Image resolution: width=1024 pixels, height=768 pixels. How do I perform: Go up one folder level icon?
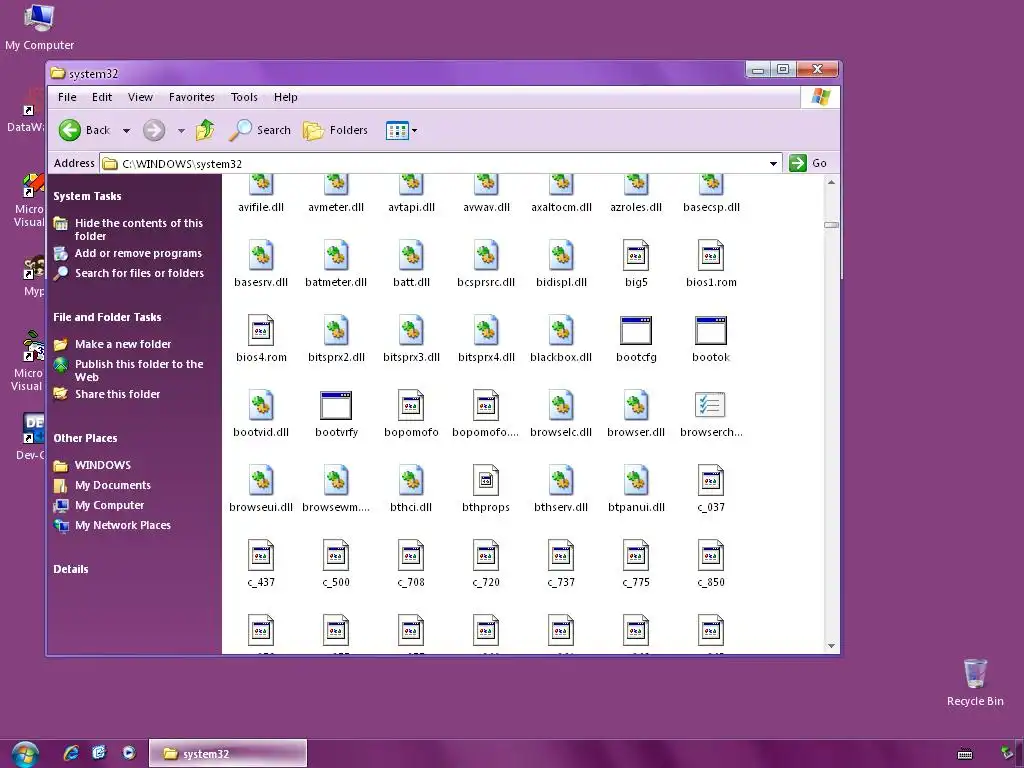click(x=205, y=130)
